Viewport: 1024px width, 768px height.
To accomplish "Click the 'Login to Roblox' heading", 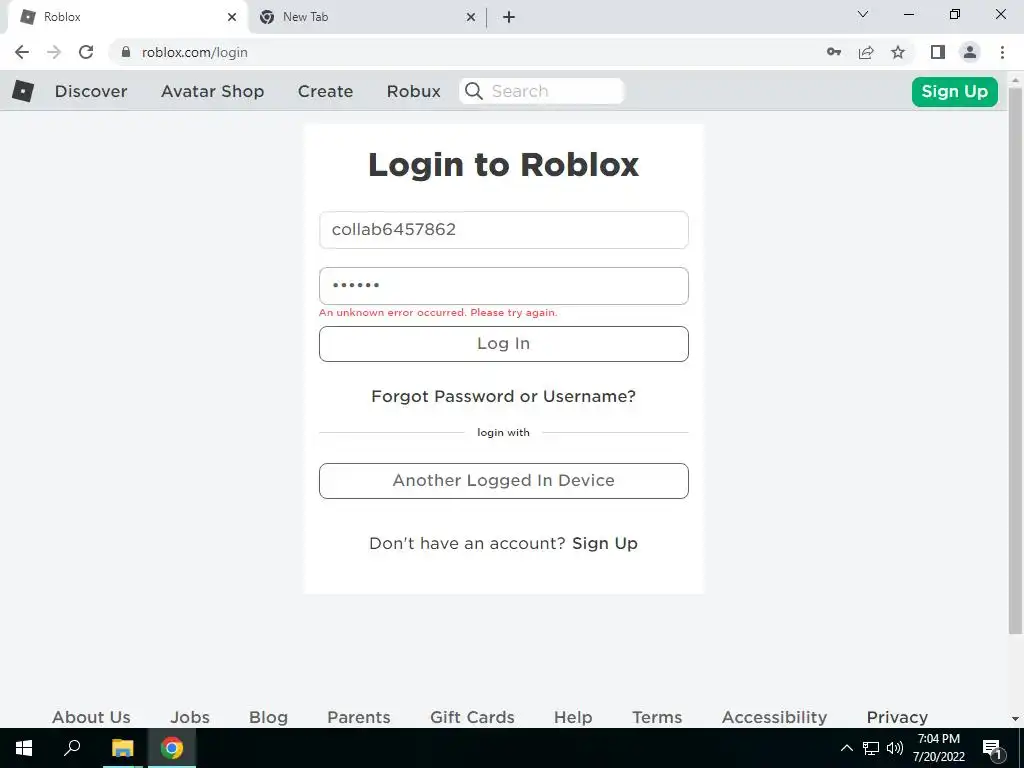I will (504, 164).
